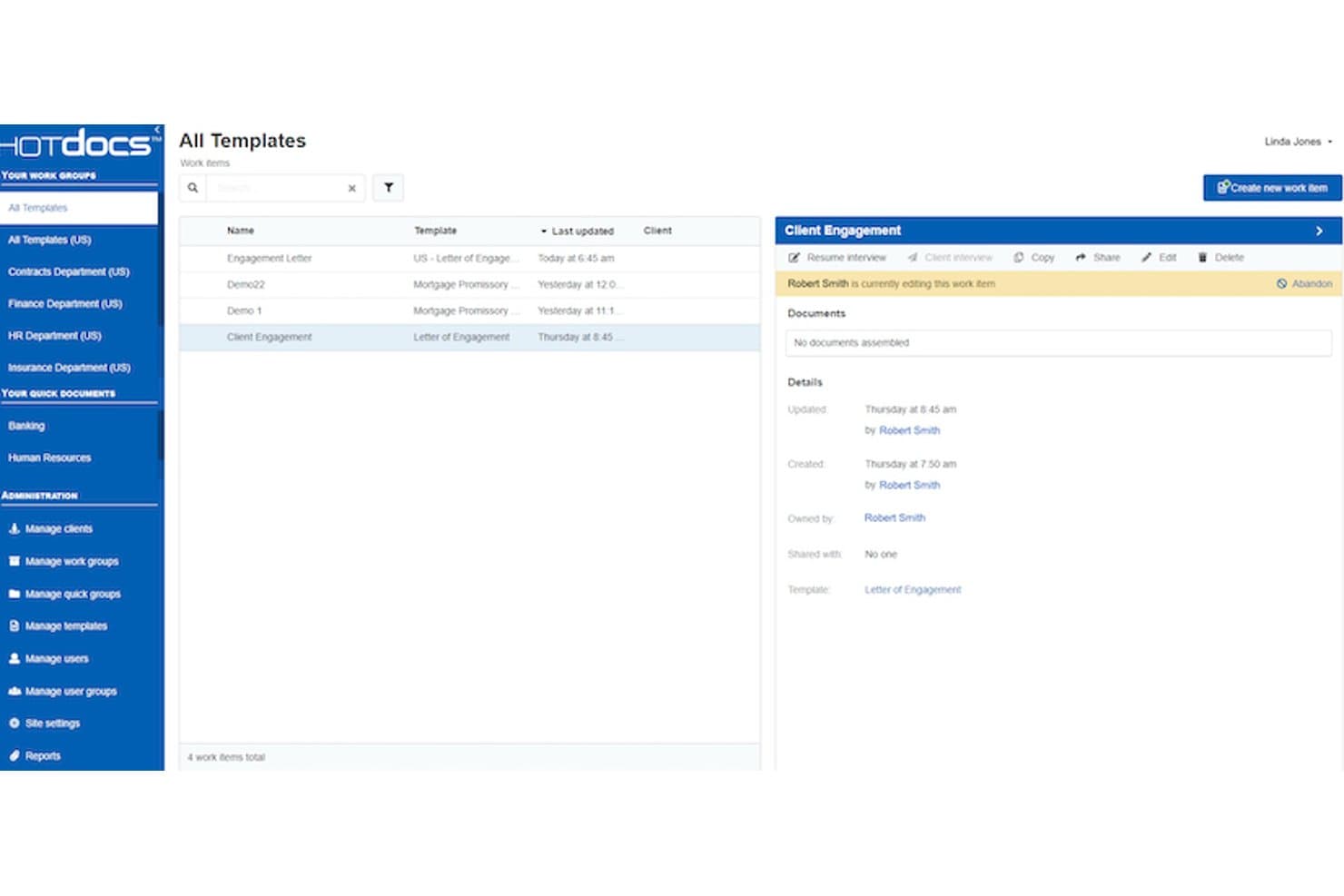Open the filter funnel button
Viewport: 1344px width, 896px height.
(x=389, y=188)
